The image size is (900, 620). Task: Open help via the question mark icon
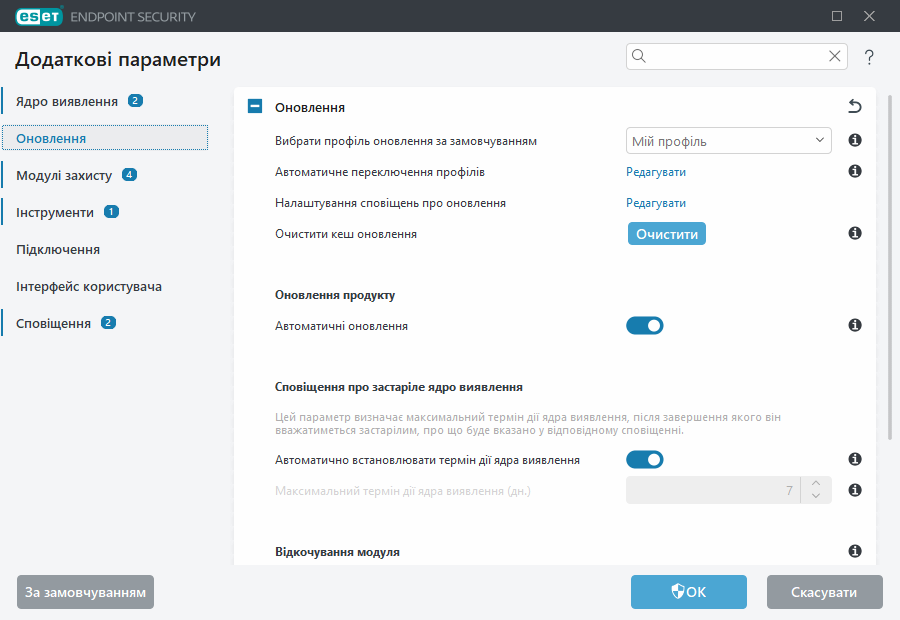click(x=869, y=57)
